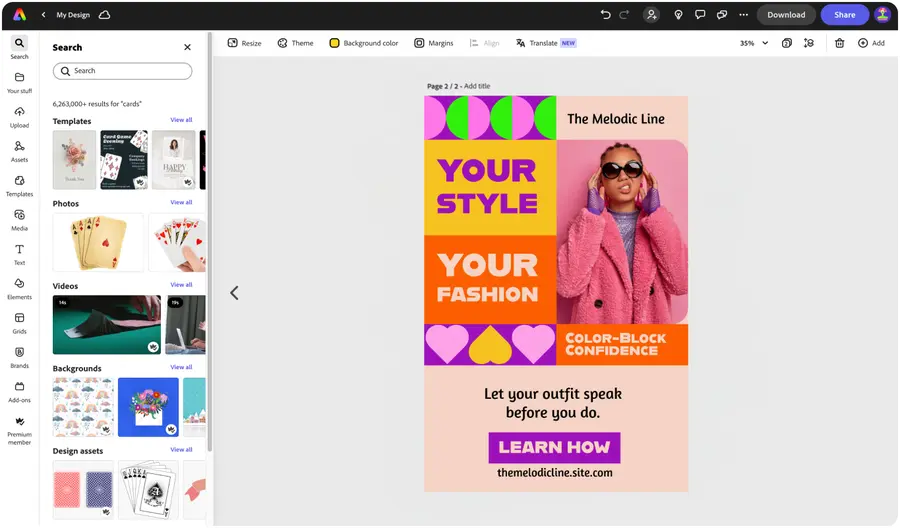Open the Elements panel
Image resolution: width=900 pixels, height=528 pixels.
pyautogui.click(x=20, y=289)
